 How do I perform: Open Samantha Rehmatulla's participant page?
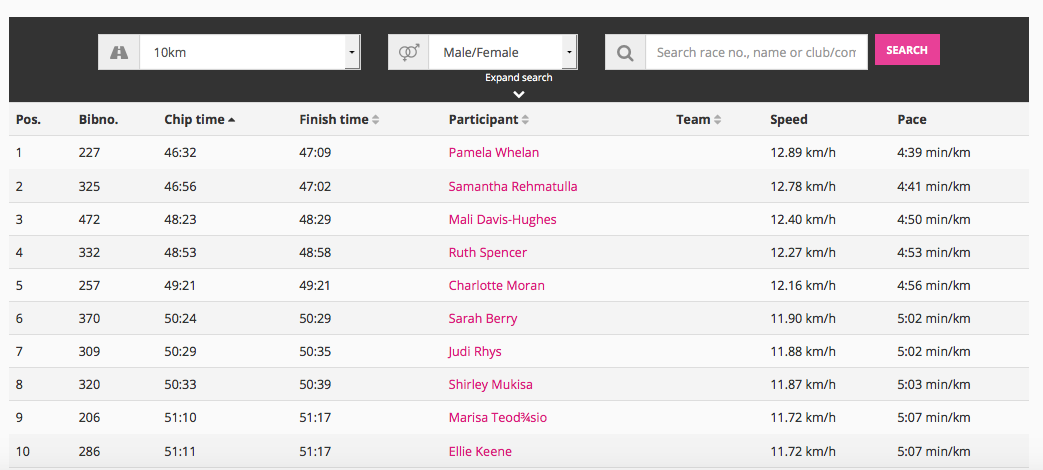click(x=513, y=186)
